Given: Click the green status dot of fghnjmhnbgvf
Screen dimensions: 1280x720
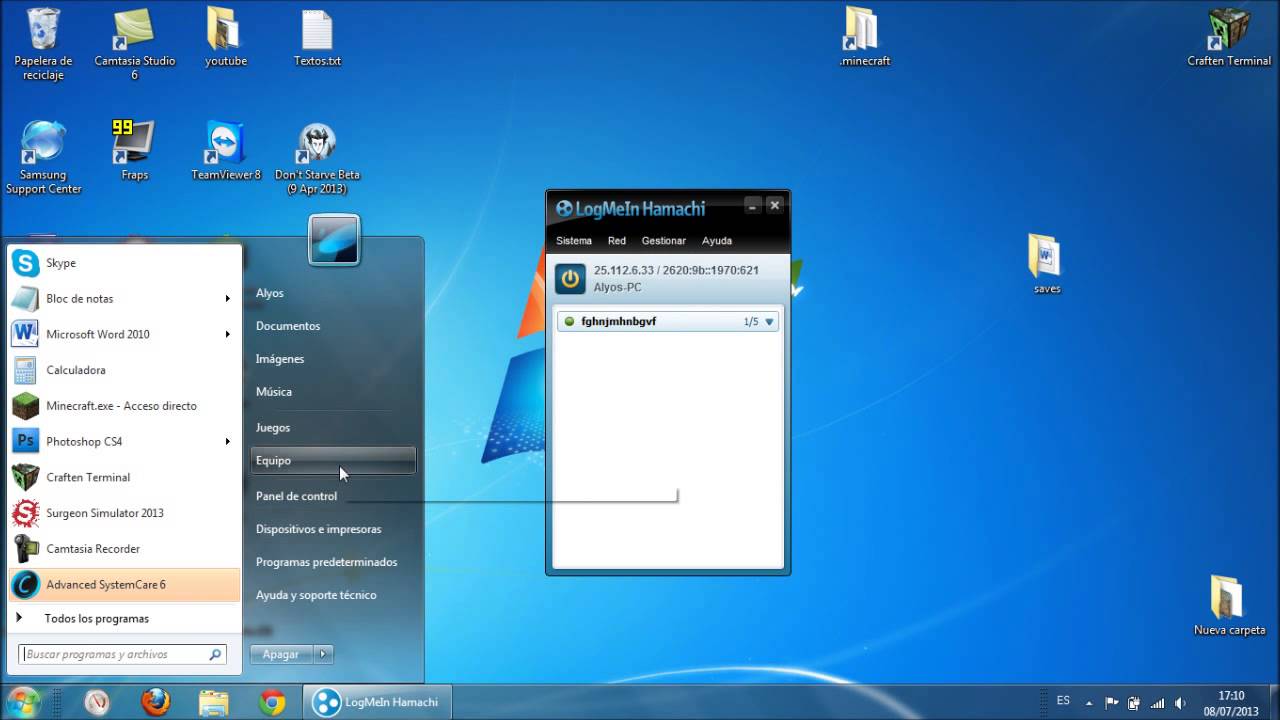Looking at the screenshot, I should 570,322.
